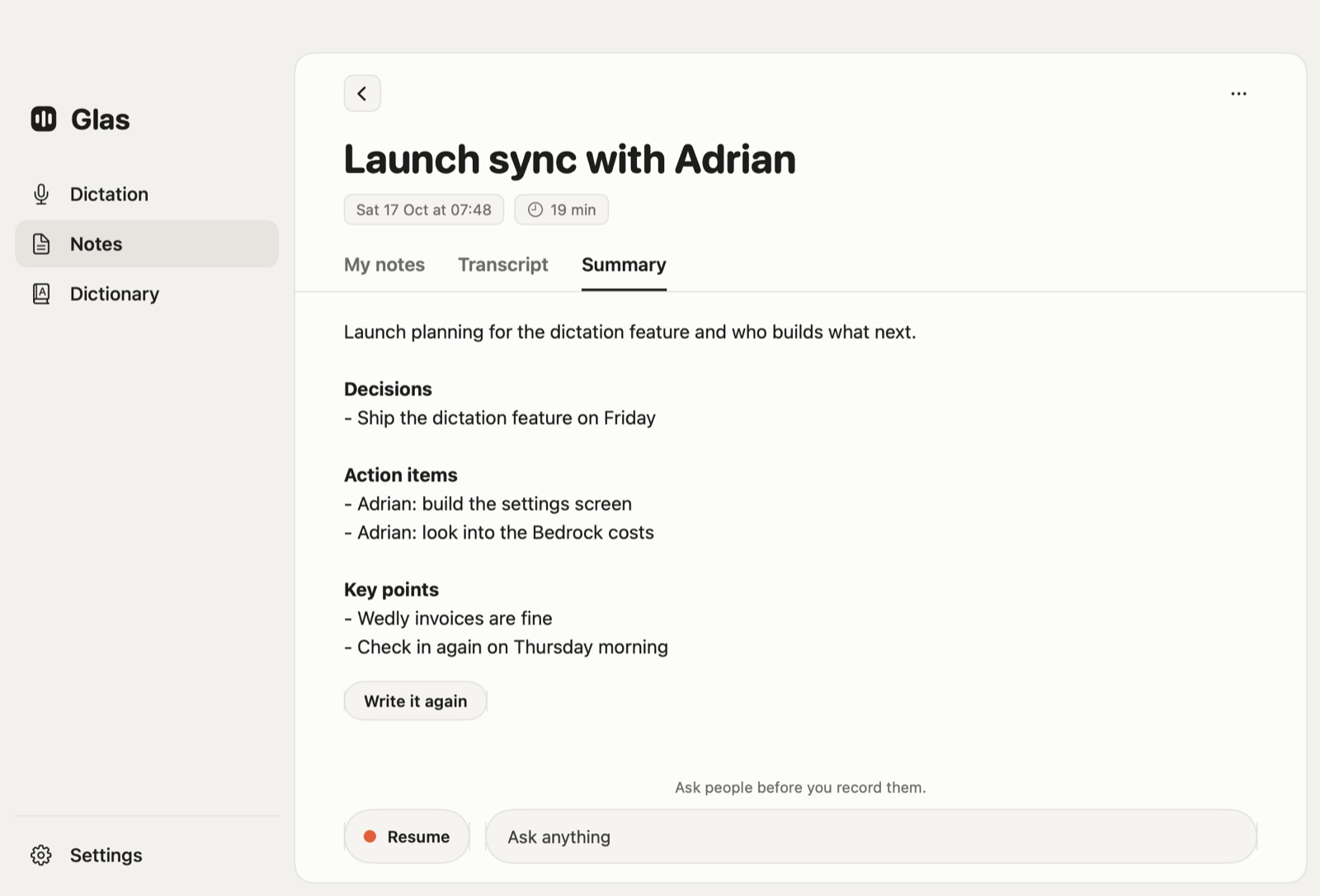Switch to the My notes tab
This screenshot has height=896, width=1320.
384,265
